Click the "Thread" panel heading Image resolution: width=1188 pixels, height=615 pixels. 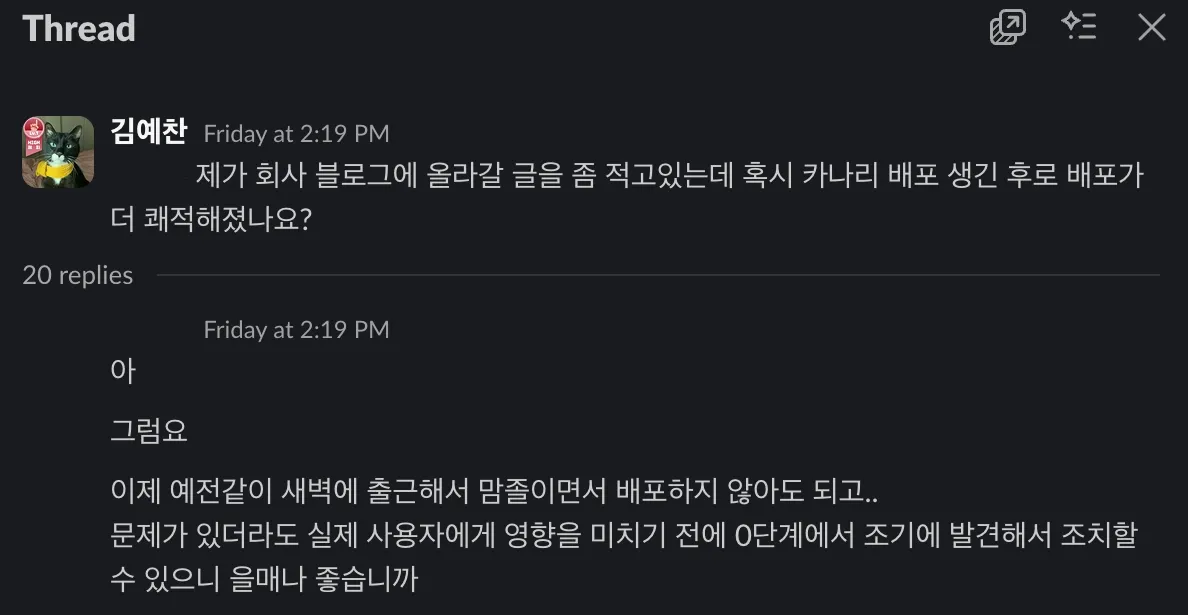79,28
